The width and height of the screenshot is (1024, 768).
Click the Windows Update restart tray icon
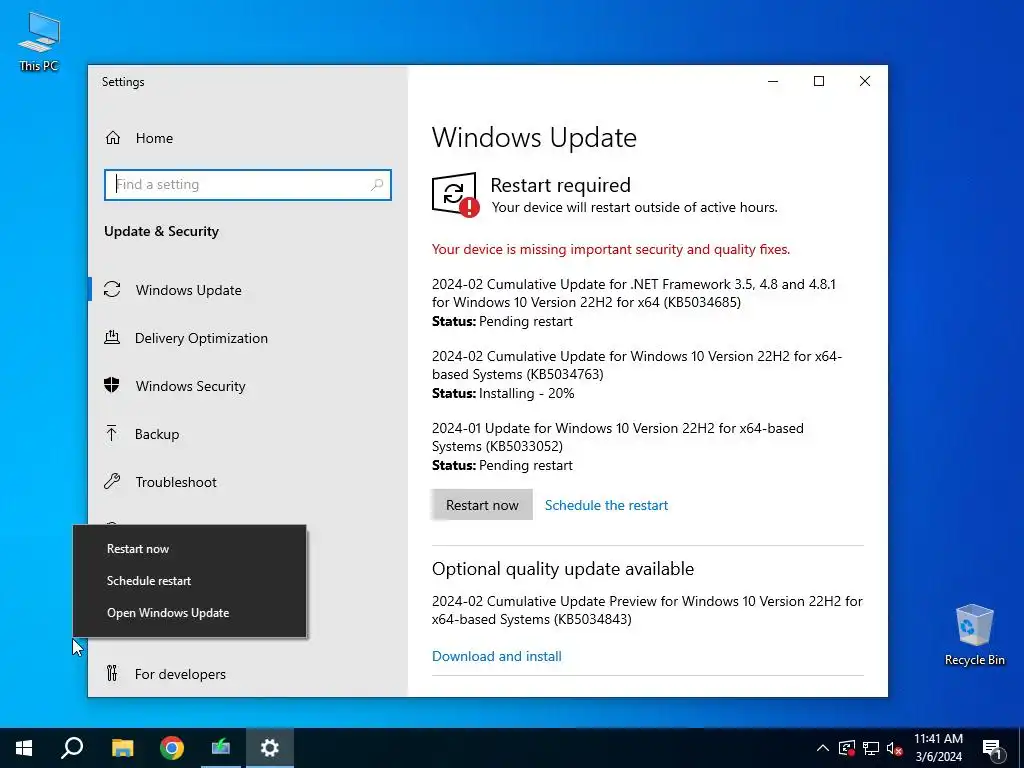tap(847, 748)
